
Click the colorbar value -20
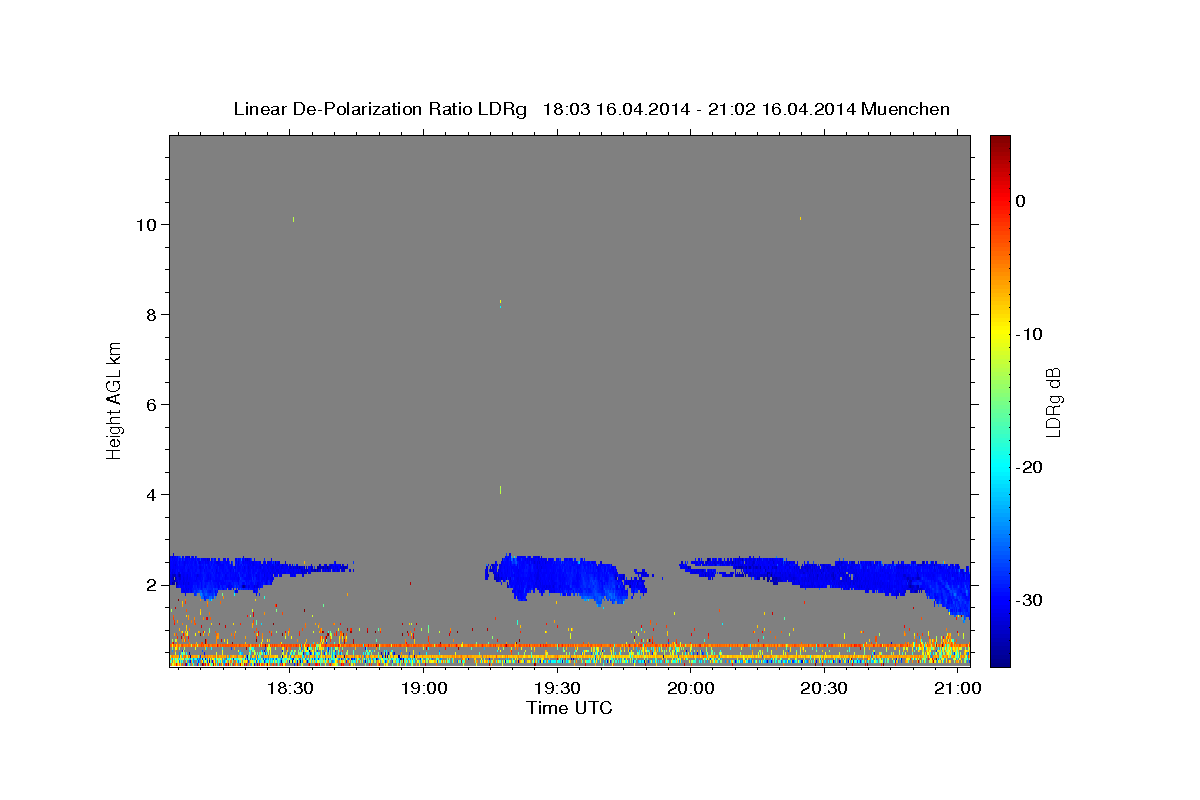[1030, 467]
